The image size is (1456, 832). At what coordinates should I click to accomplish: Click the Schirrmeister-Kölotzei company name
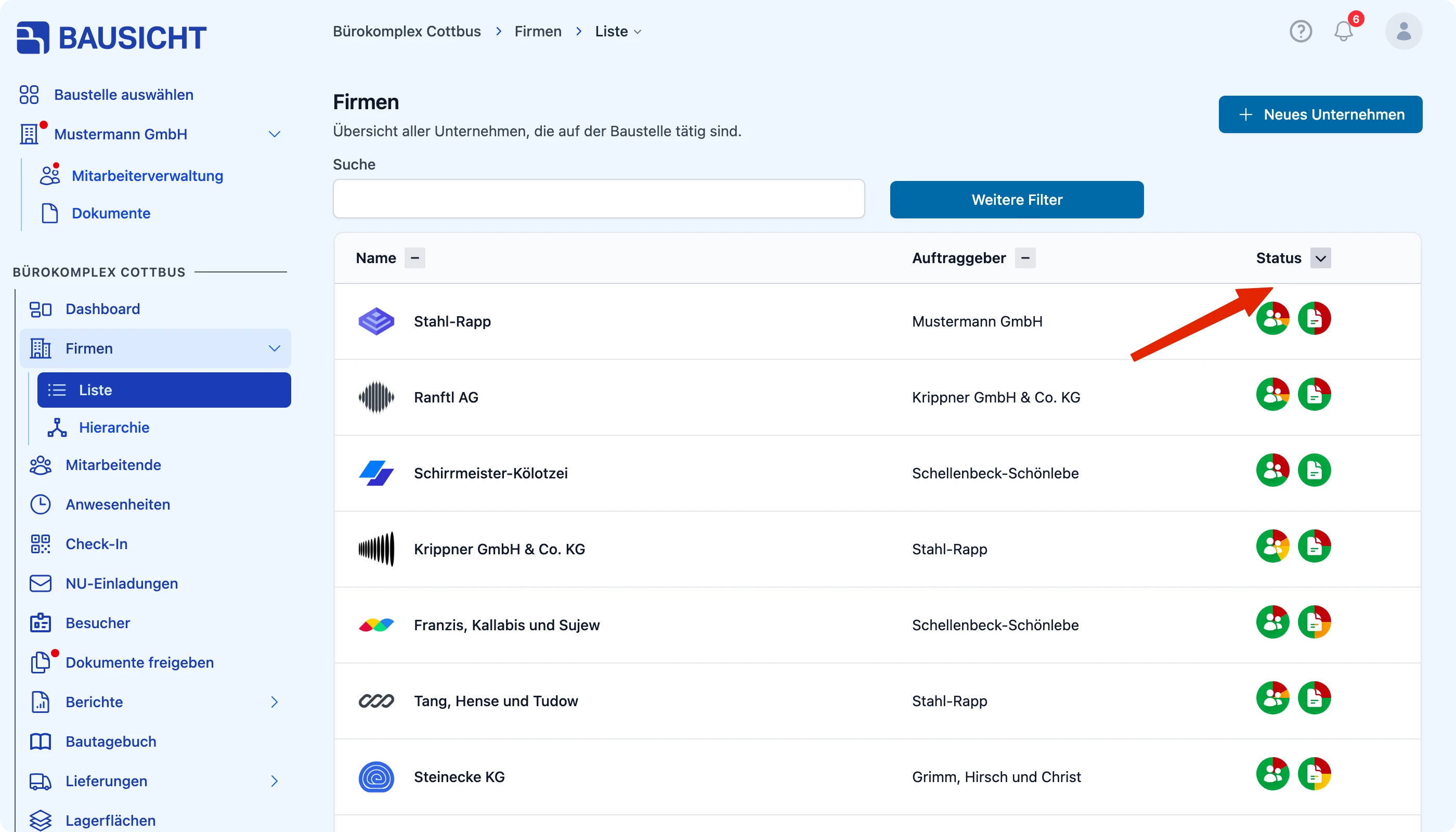point(490,474)
